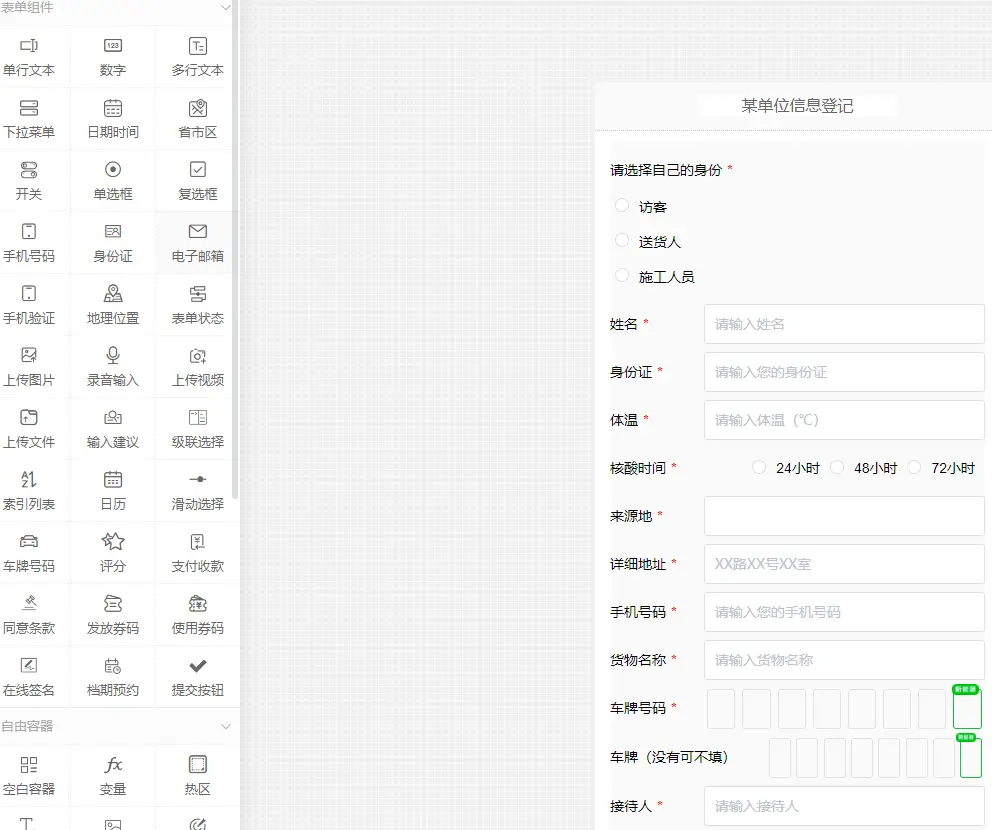This screenshot has height=830, width=992.
Task: Click the 地理位置 component icon
Action: coord(112,305)
